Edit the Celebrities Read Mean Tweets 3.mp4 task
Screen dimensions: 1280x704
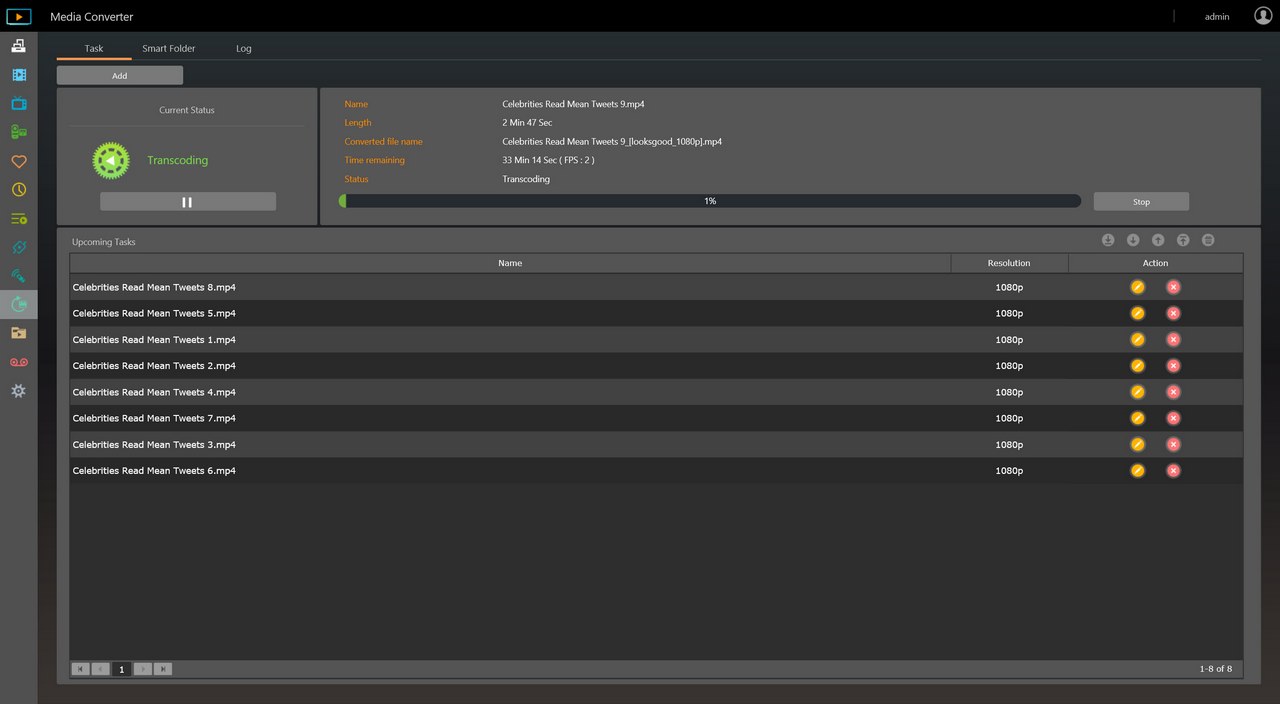click(x=1137, y=444)
